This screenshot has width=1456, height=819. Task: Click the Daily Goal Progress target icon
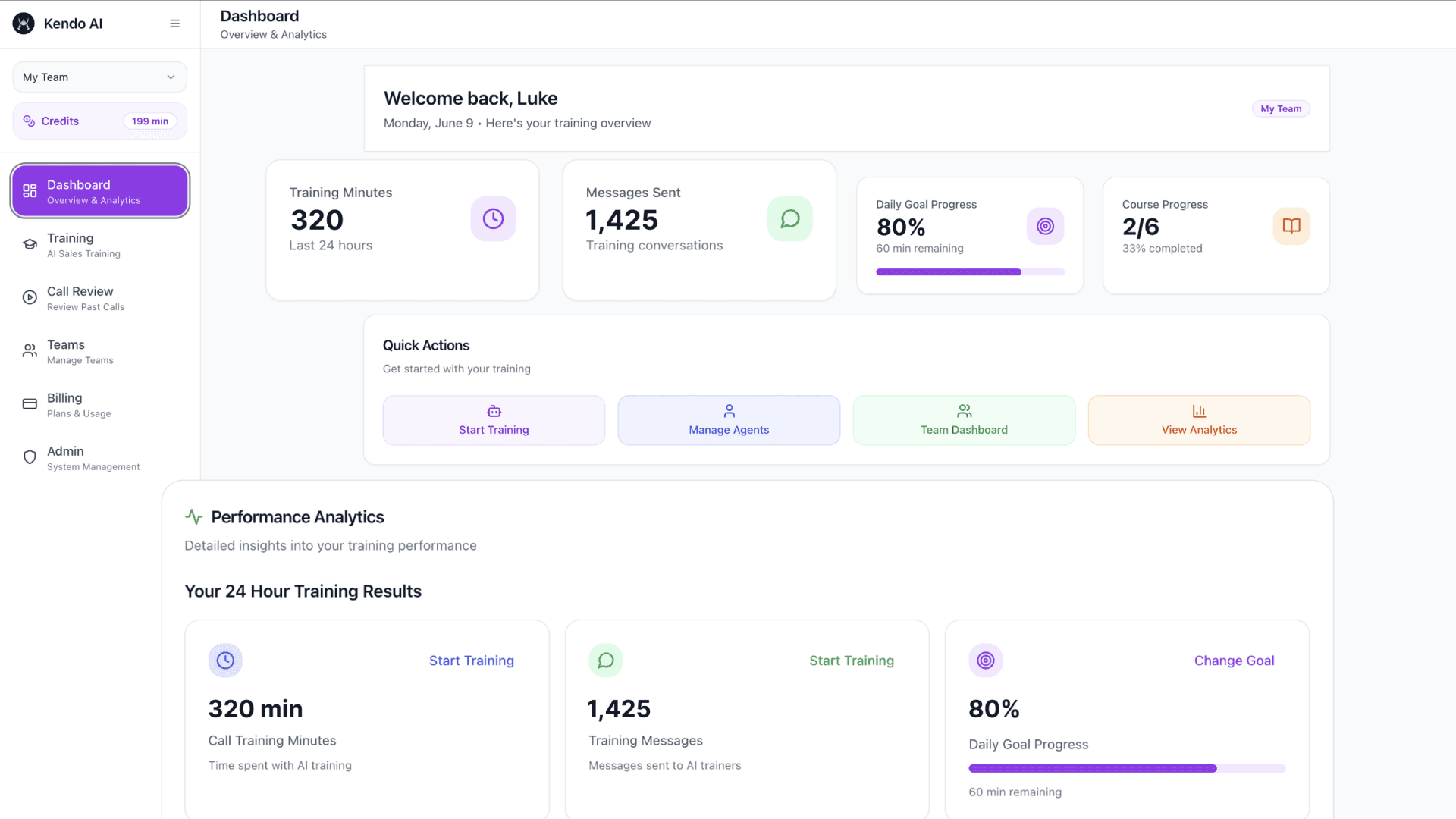[x=1045, y=226]
